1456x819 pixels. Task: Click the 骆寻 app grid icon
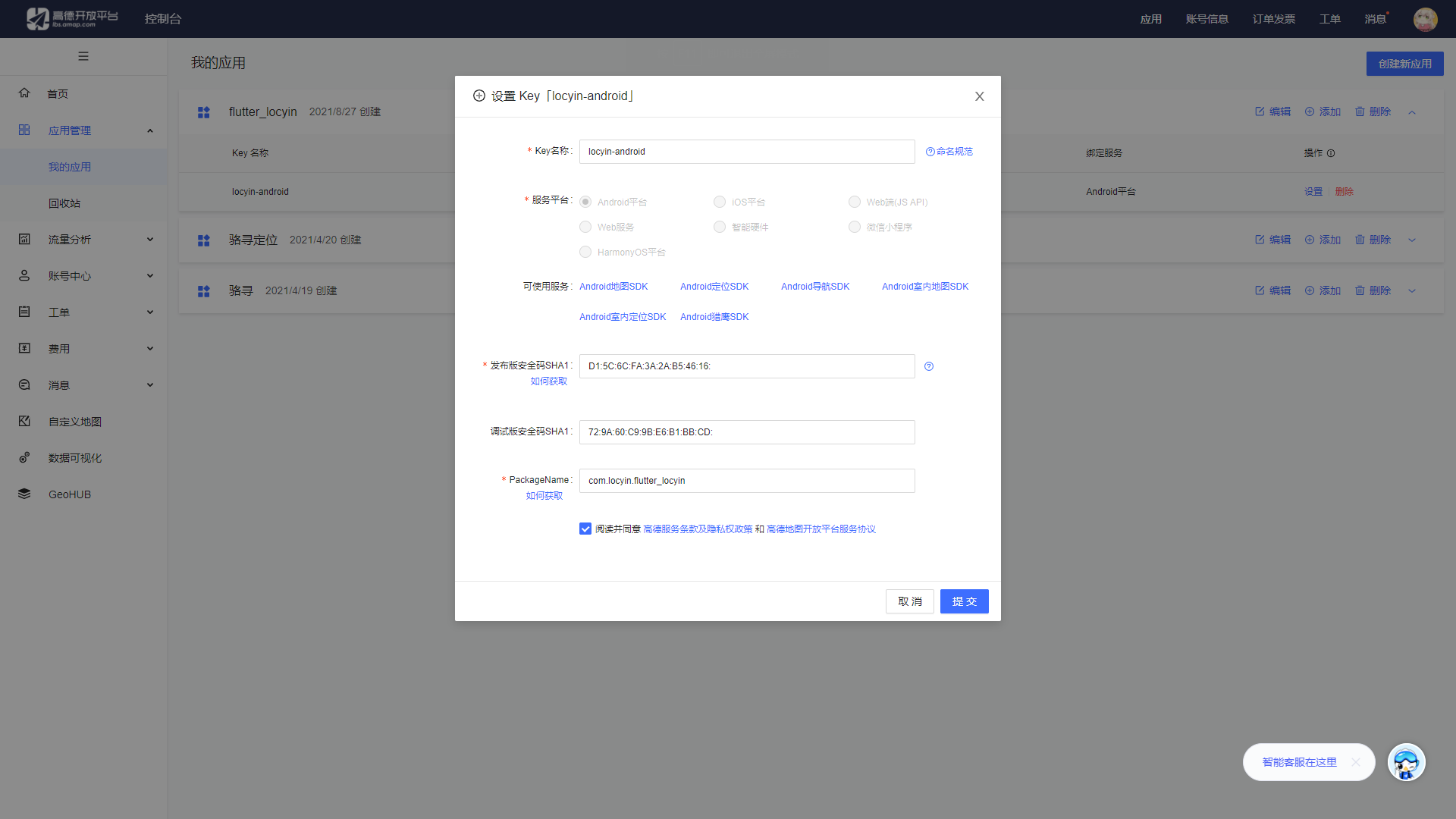203,291
